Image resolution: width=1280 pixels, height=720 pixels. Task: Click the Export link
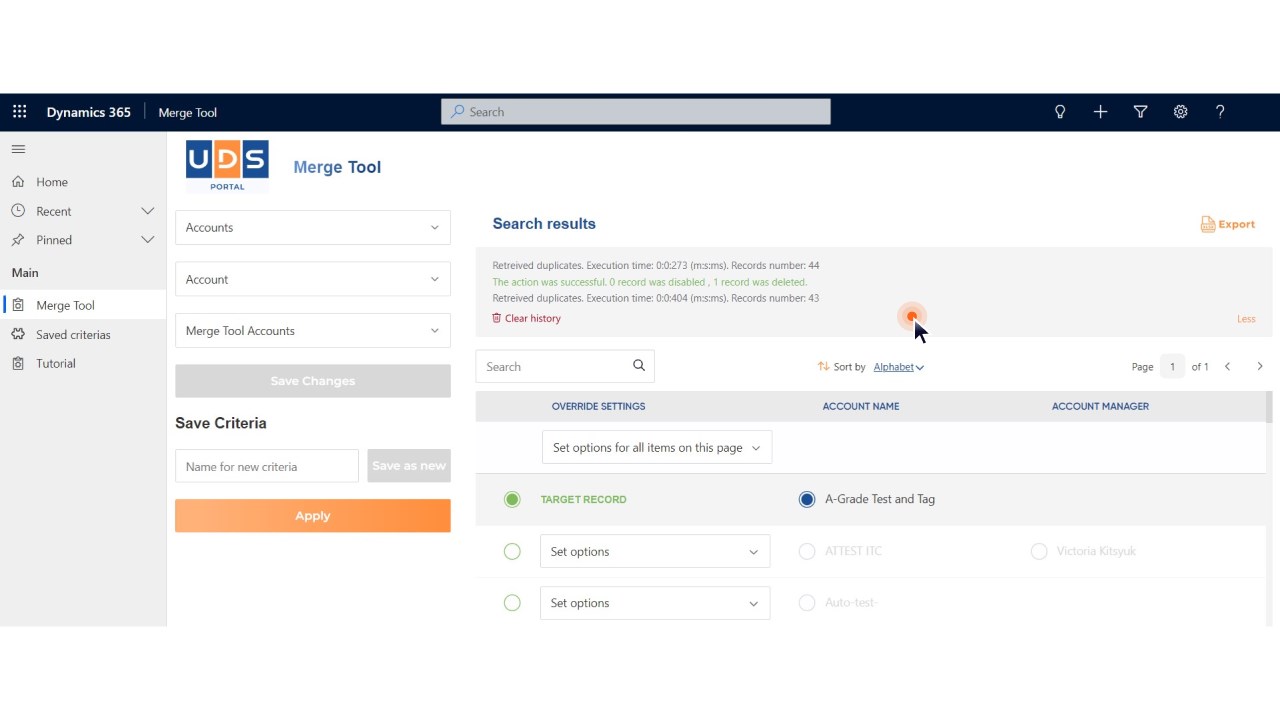pyautogui.click(x=1236, y=224)
